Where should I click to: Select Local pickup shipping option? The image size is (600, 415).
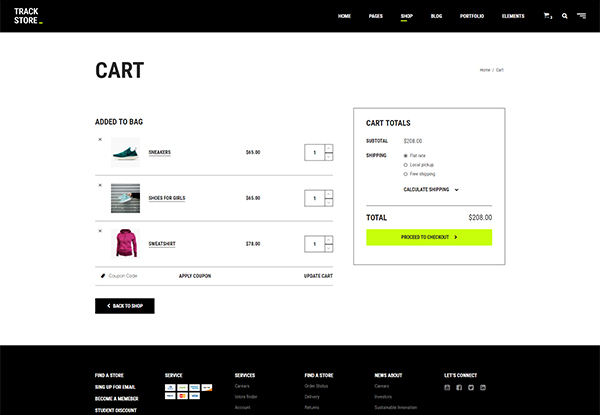point(405,165)
